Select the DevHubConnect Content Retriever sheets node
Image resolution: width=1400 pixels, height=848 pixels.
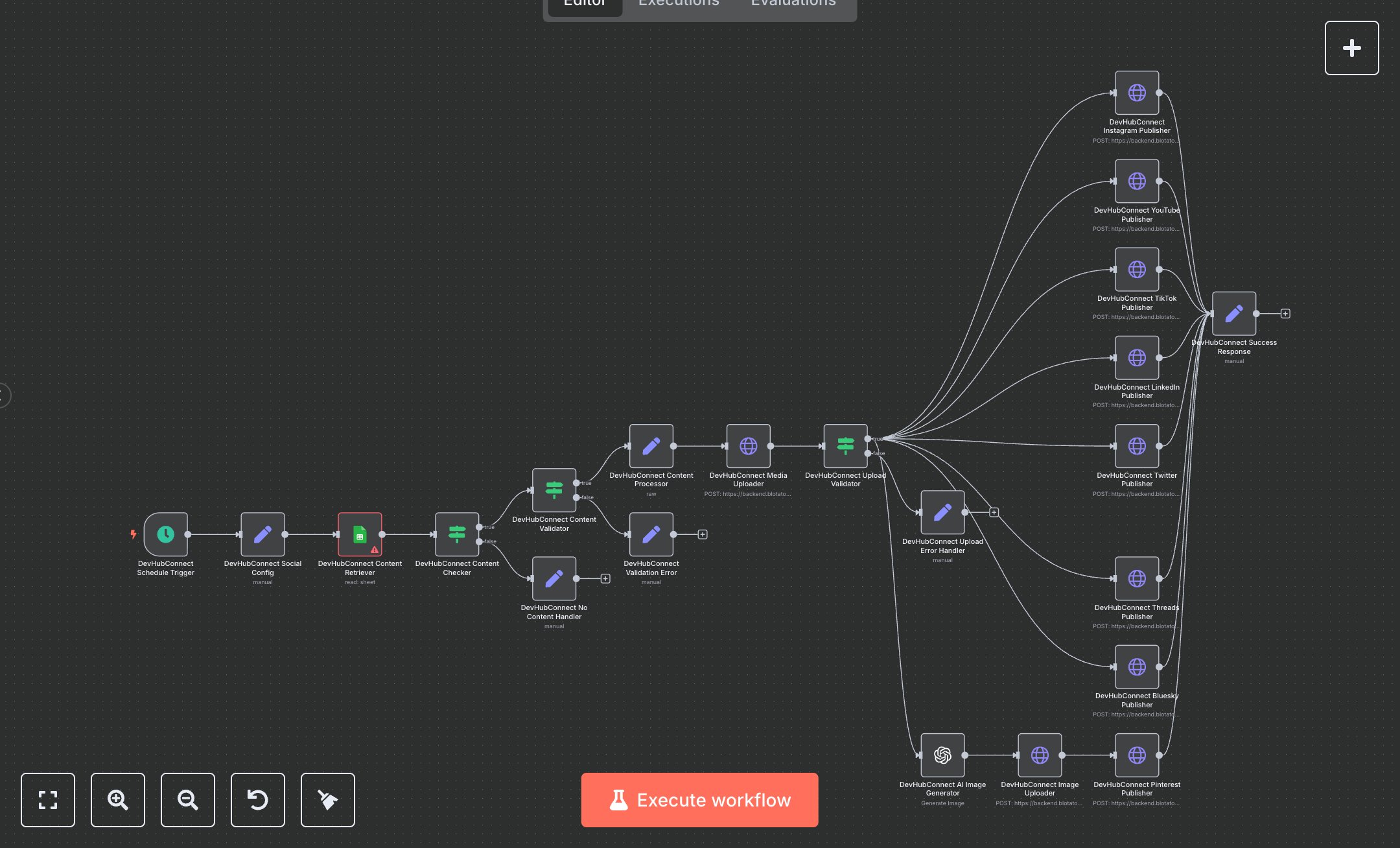(x=360, y=534)
